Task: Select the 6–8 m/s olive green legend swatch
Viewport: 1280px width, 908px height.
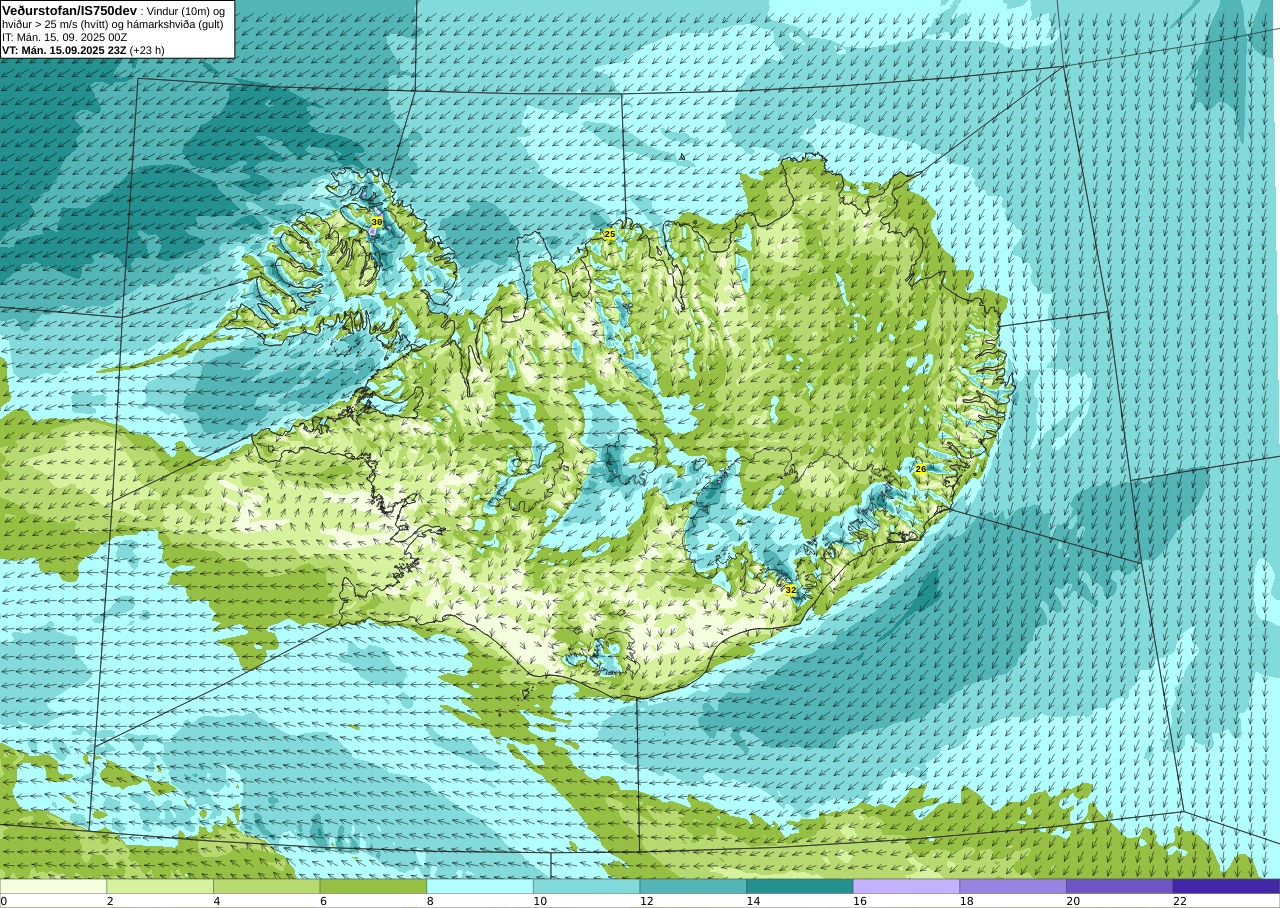Action: 373,886
